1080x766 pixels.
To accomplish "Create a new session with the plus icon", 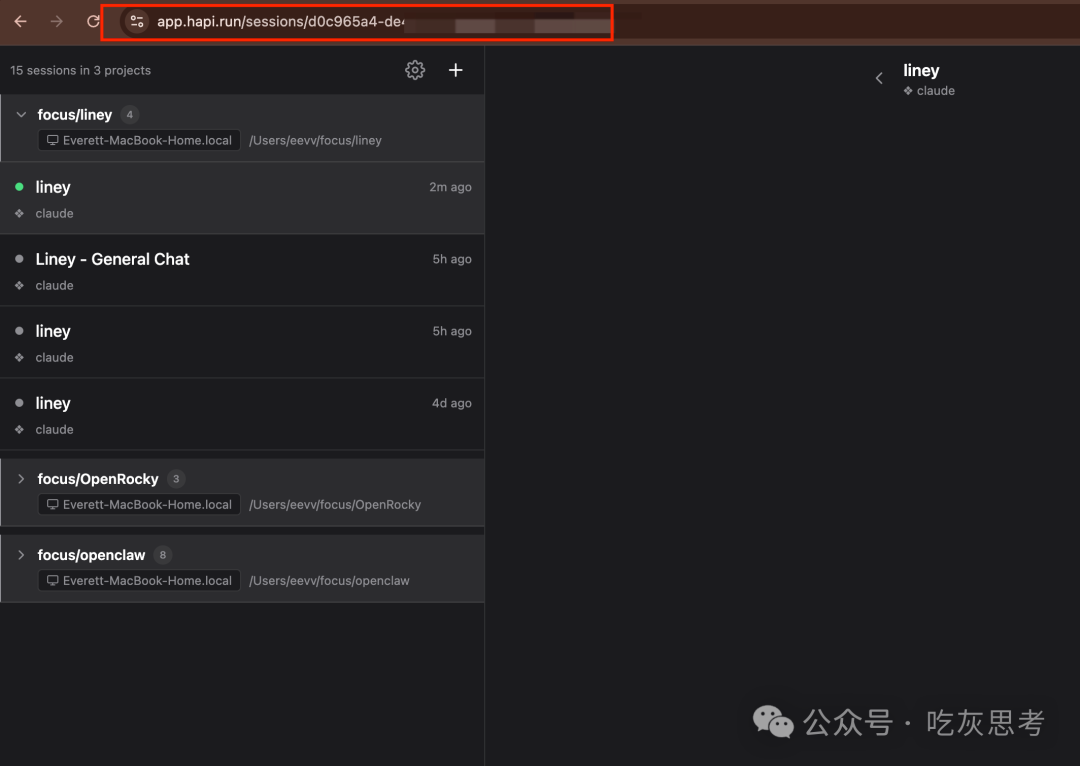I will click(x=455, y=70).
